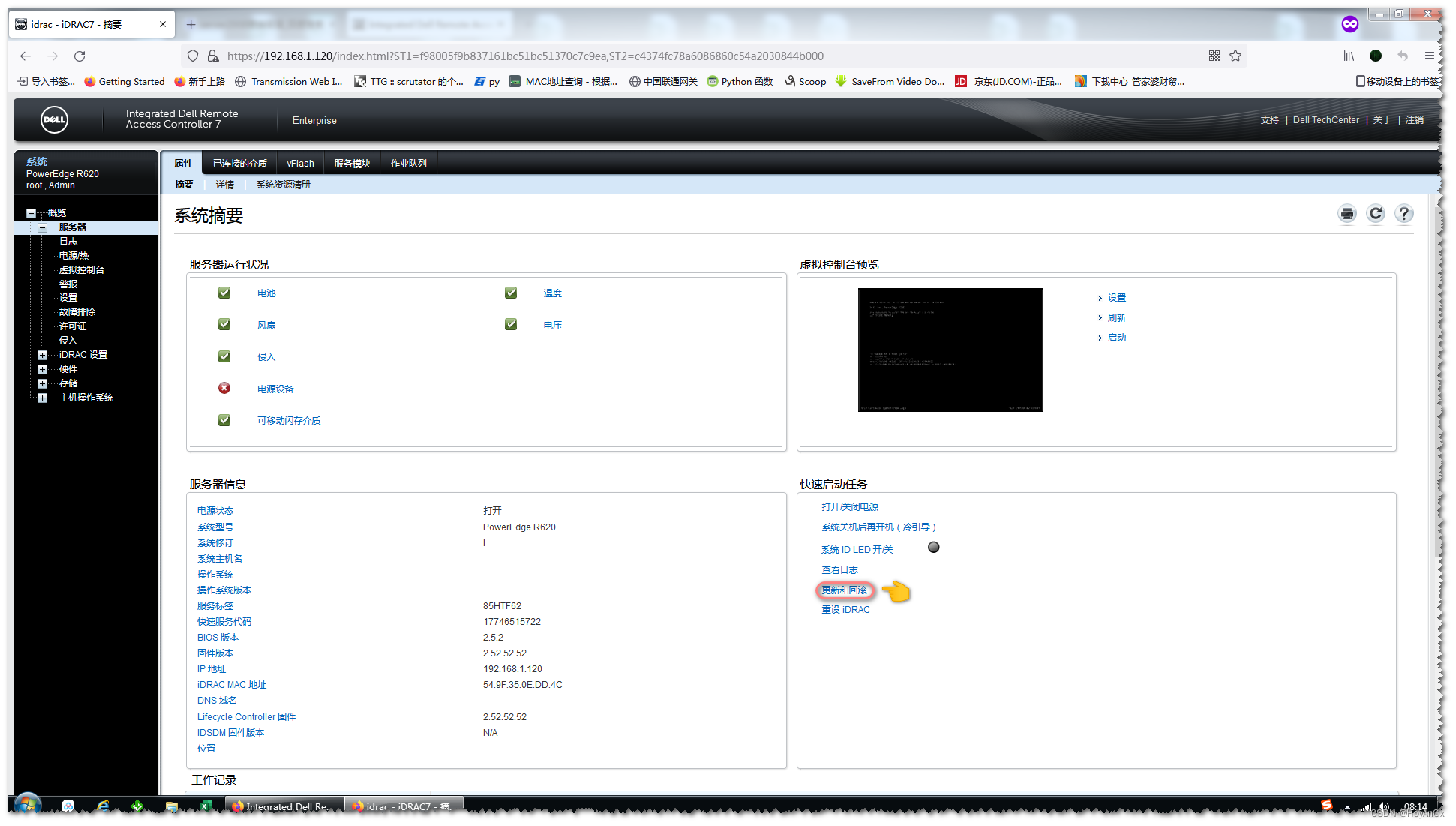Bookmark this page with star icon
1456x826 pixels.
[x=1235, y=56]
